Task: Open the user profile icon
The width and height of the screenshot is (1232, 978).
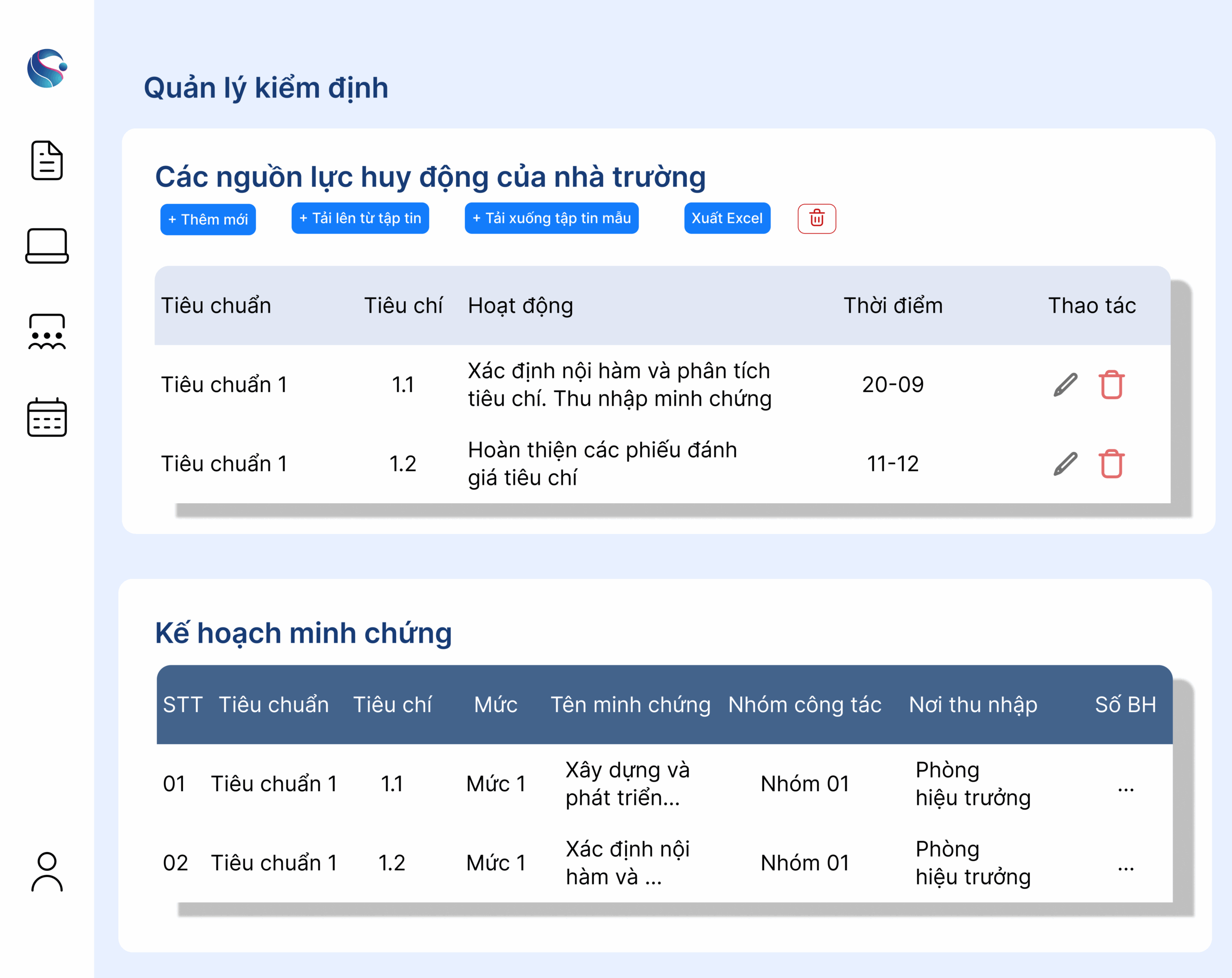Action: coord(47,872)
